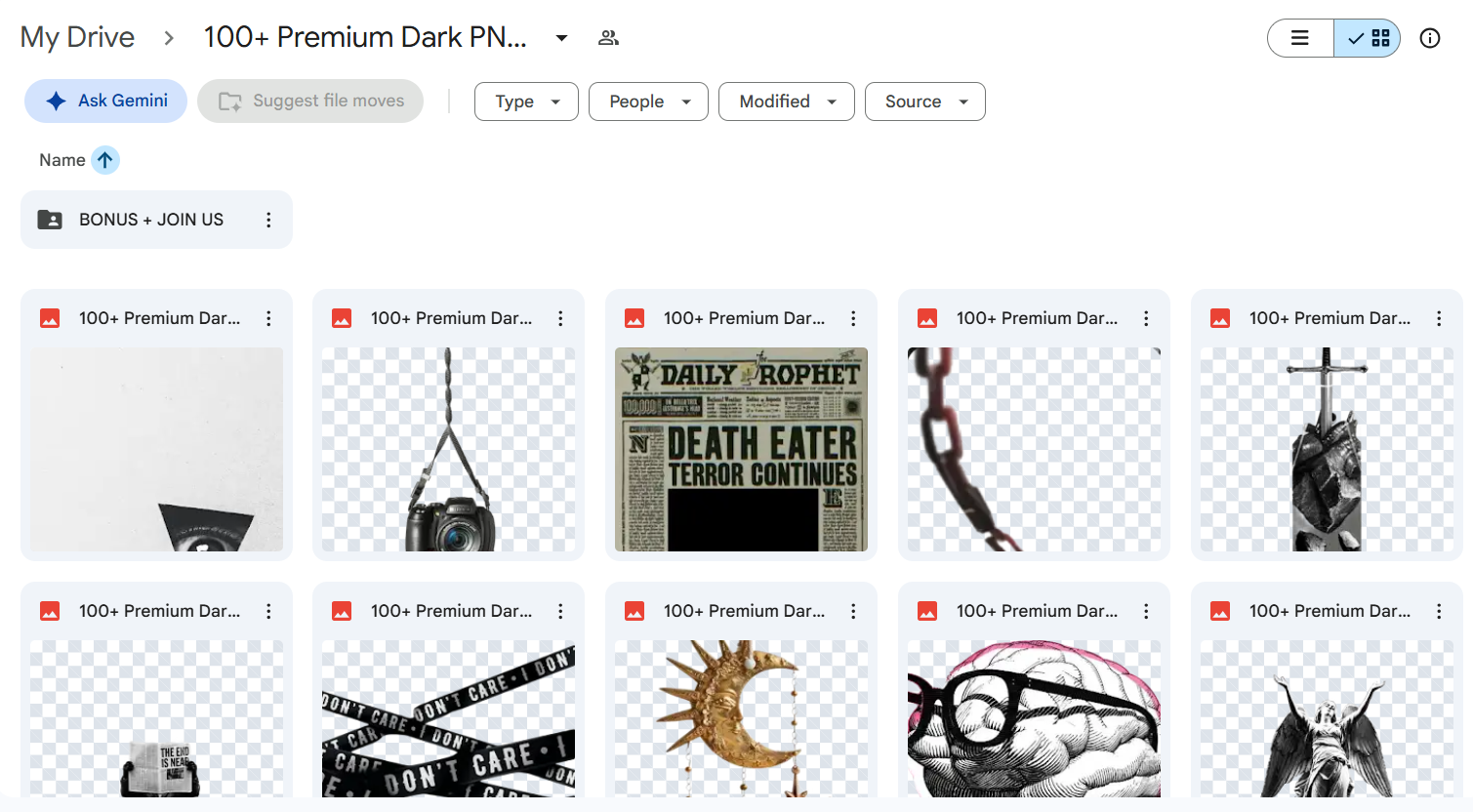The height and width of the screenshot is (812, 1473).
Task: Click the current folder title 100+ Premium Dark PN...
Action: pos(365,37)
